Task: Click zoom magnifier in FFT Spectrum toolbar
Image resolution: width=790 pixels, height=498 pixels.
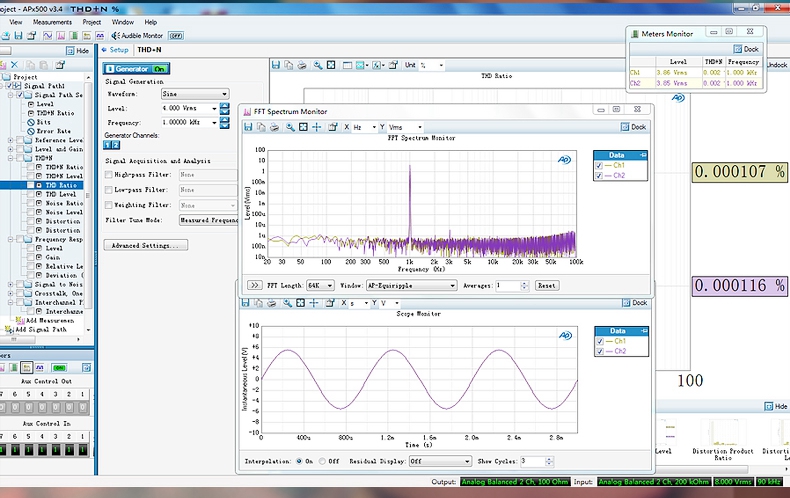Action: (x=290, y=127)
